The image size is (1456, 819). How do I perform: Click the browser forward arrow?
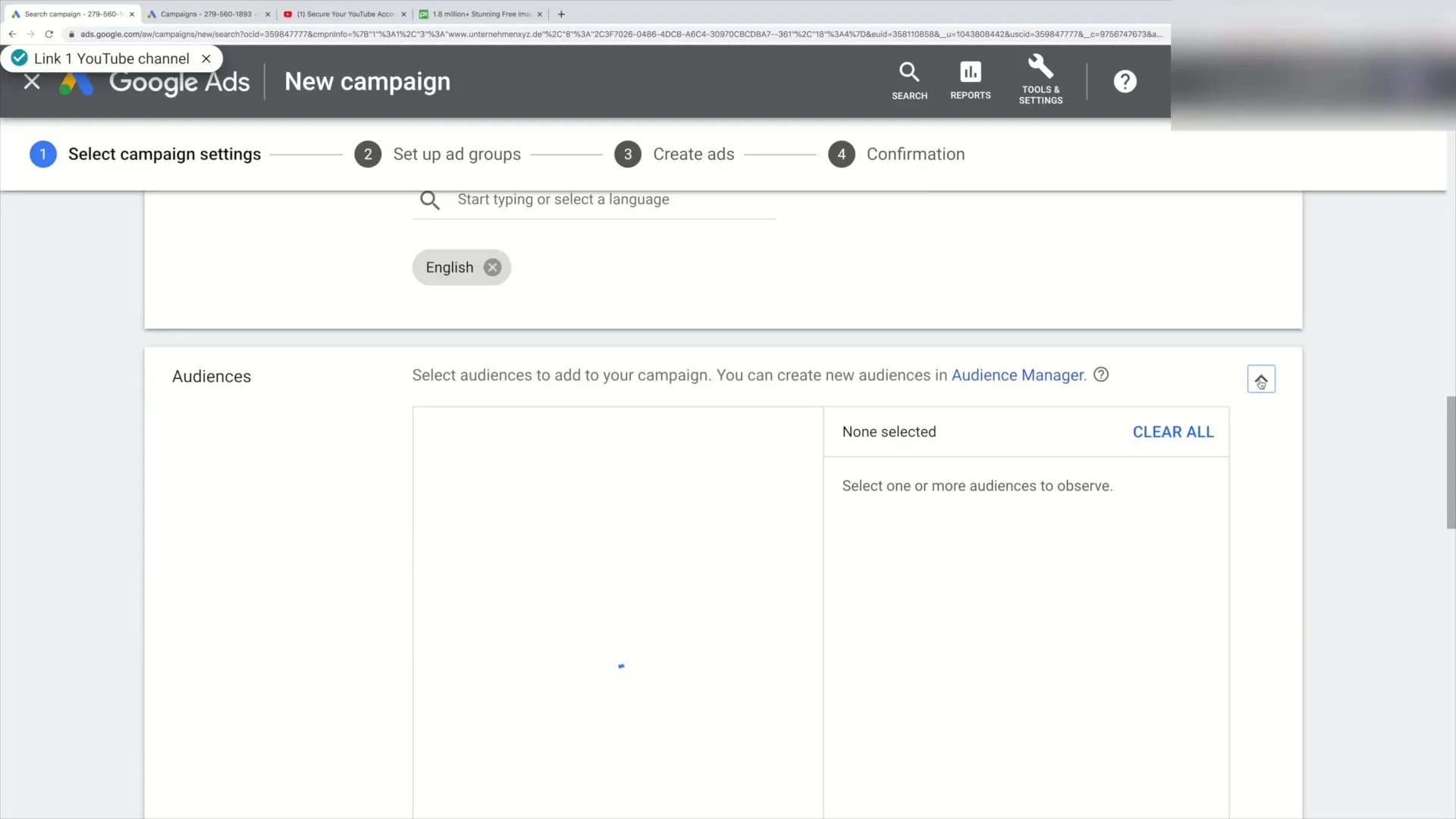[30, 34]
